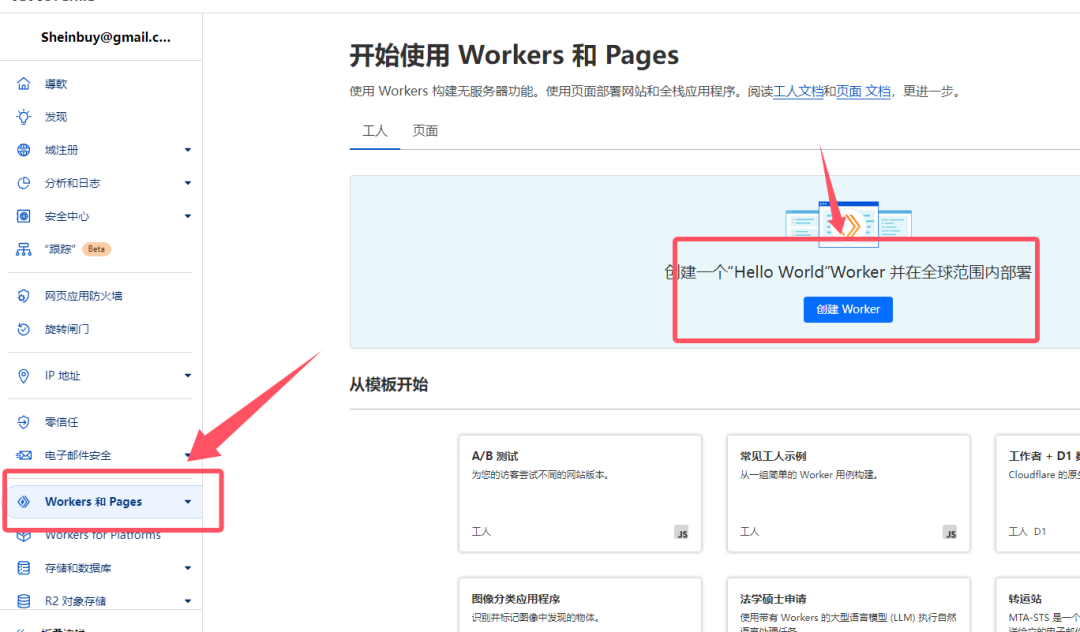Image resolution: width=1080 pixels, height=632 pixels.
Task: Expand the 存储和数据库 dropdown arrow
Action: point(187,568)
